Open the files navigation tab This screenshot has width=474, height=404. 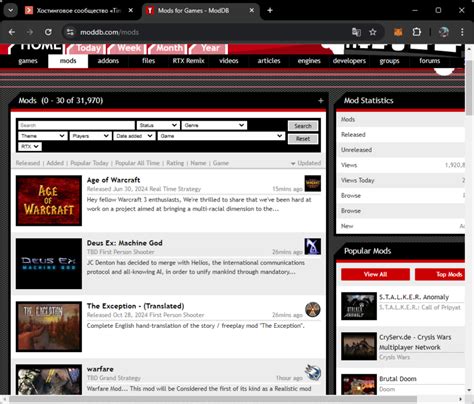tap(148, 61)
